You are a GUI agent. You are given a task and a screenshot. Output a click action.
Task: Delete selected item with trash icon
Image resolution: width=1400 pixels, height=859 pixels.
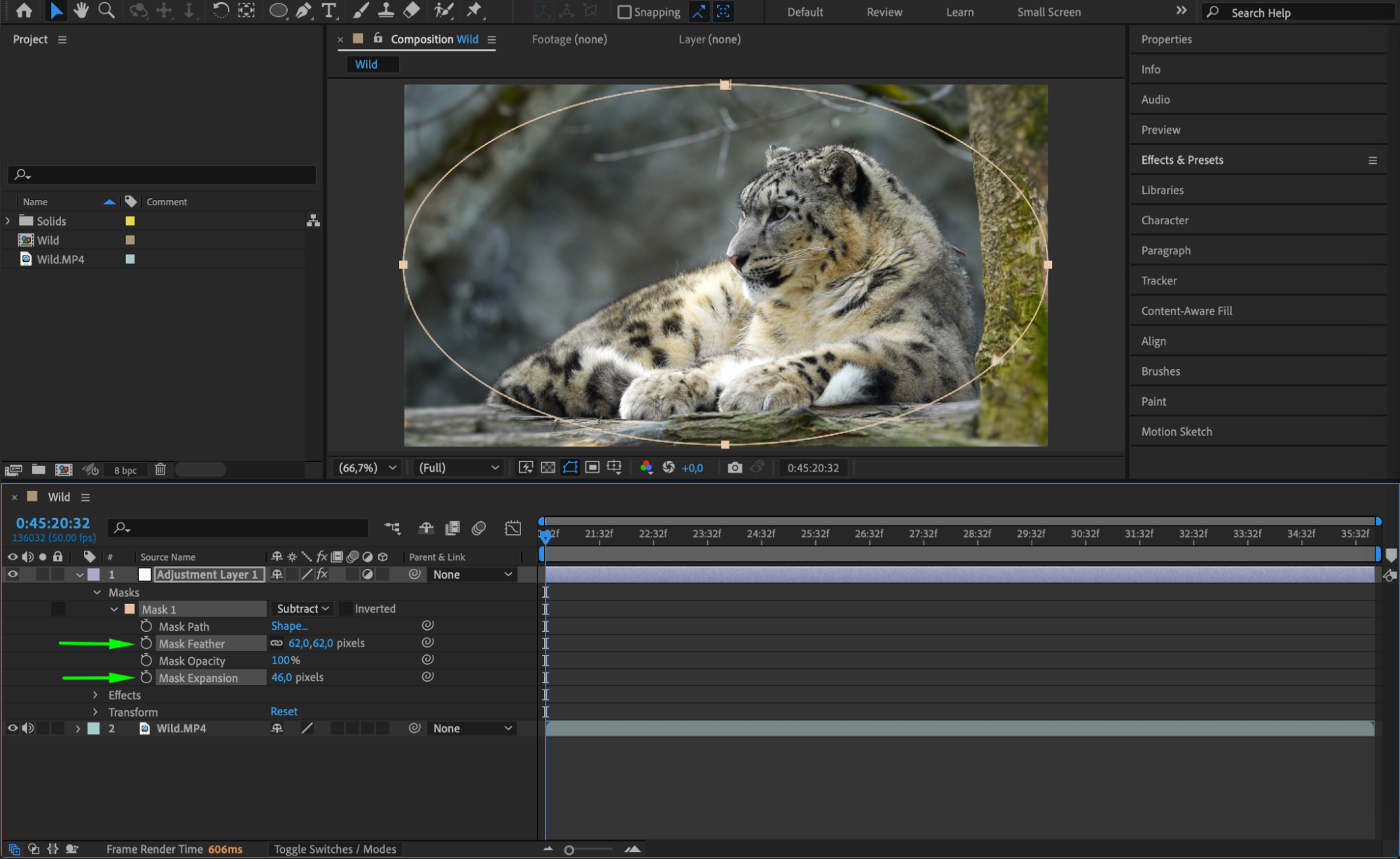tap(160, 469)
